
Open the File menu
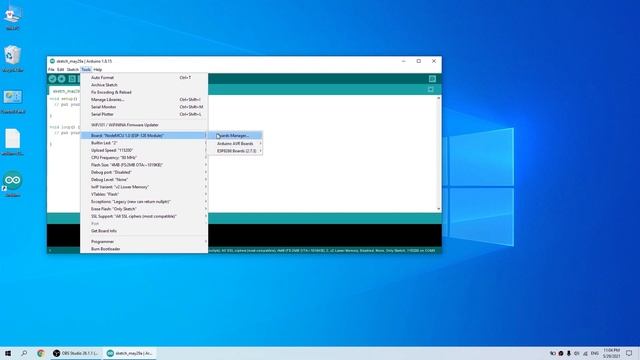(x=51, y=70)
